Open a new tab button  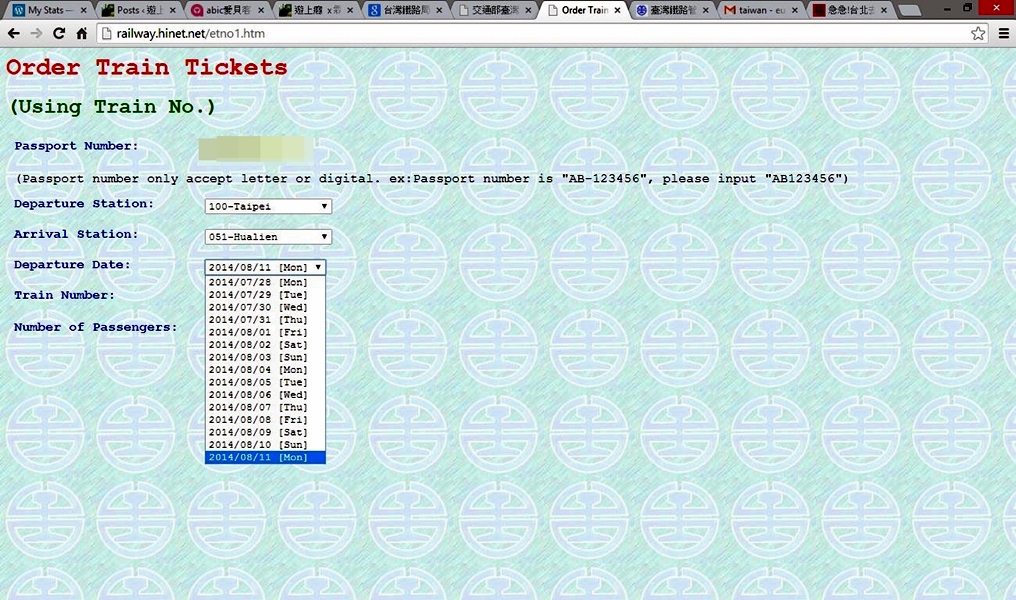pos(909,10)
